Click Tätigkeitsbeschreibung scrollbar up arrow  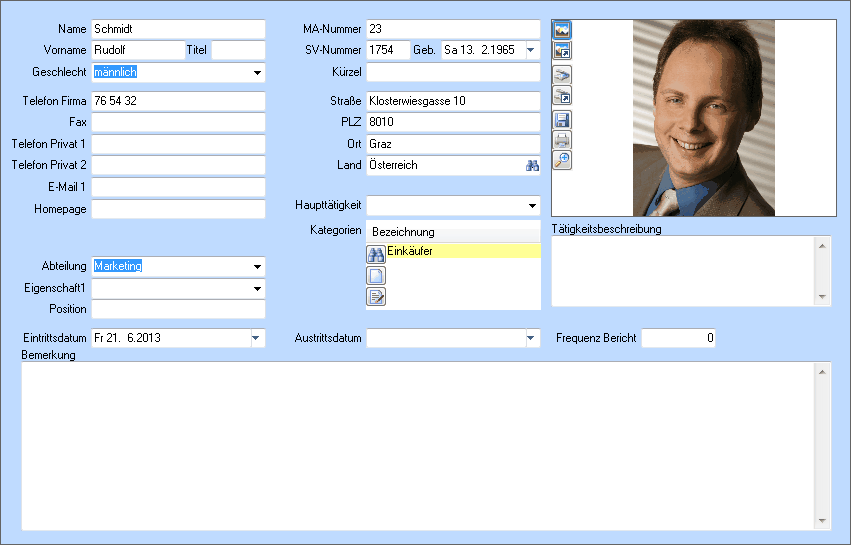(x=822, y=246)
